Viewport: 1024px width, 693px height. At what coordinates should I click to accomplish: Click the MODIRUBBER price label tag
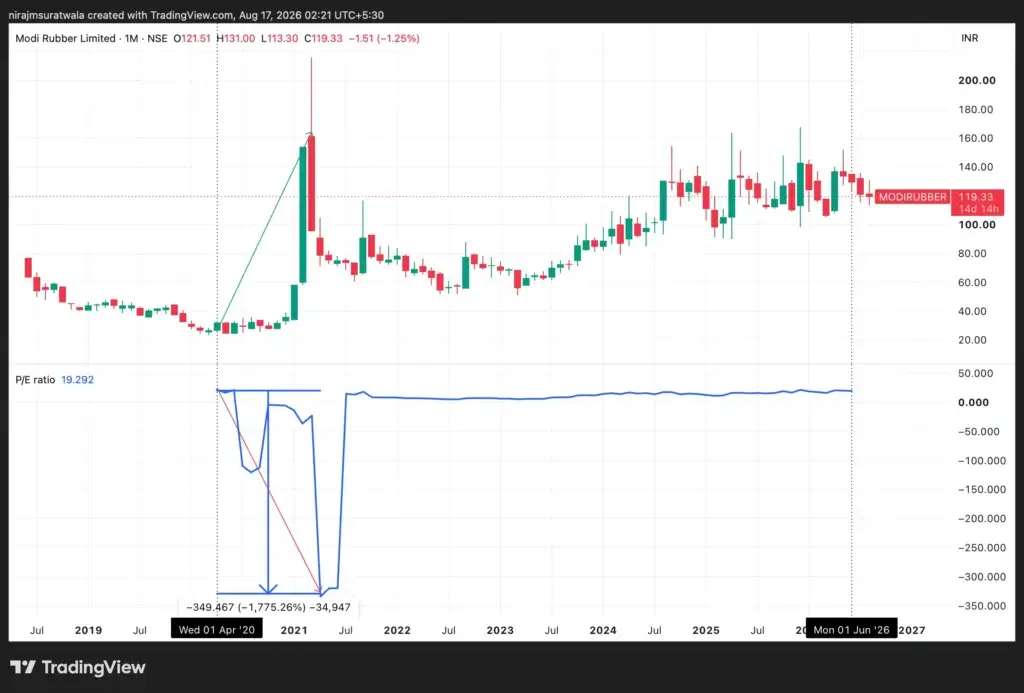912,197
